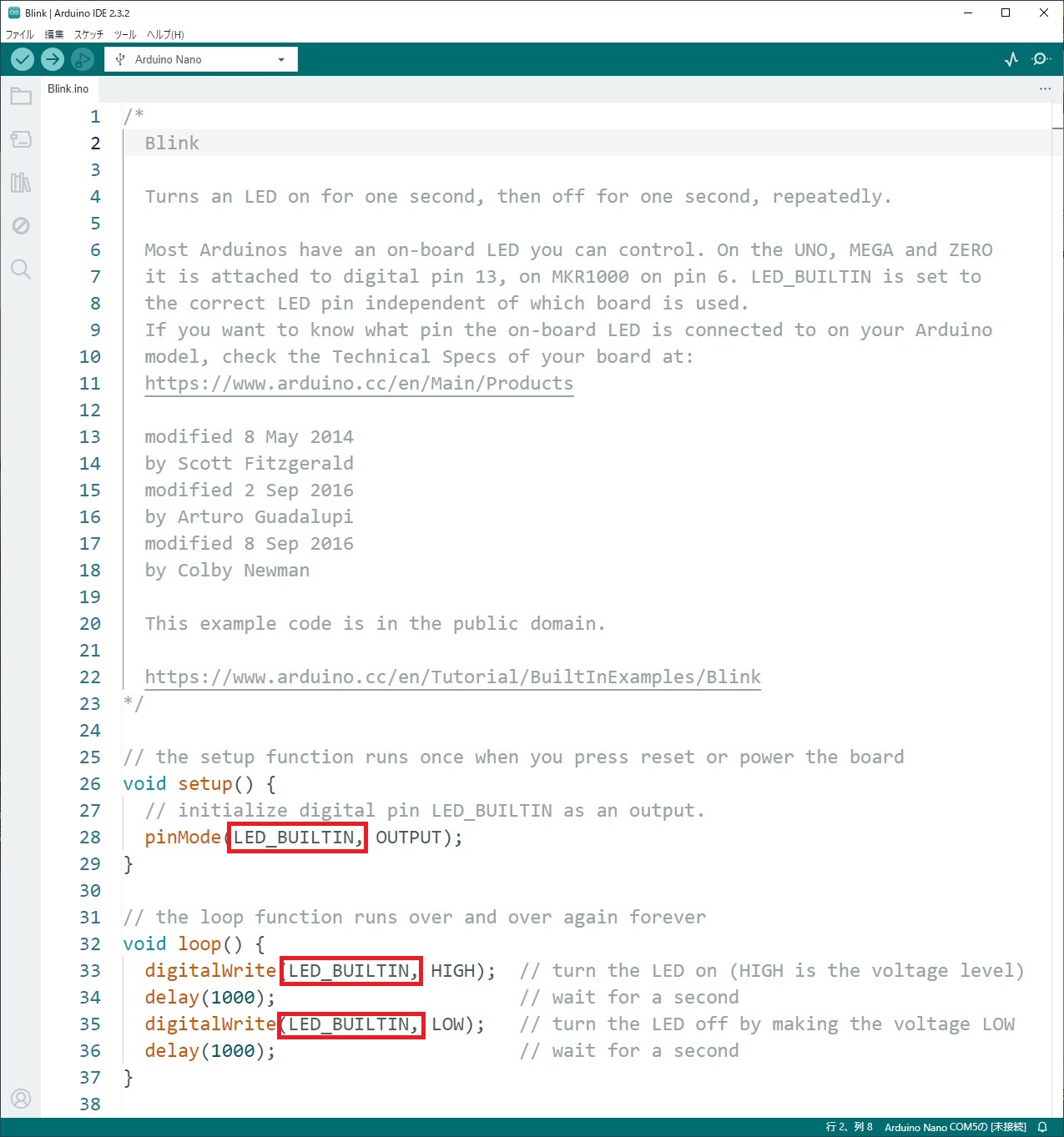Open the ツール menu
Image resolution: width=1064 pixels, height=1137 pixels.
coord(125,34)
